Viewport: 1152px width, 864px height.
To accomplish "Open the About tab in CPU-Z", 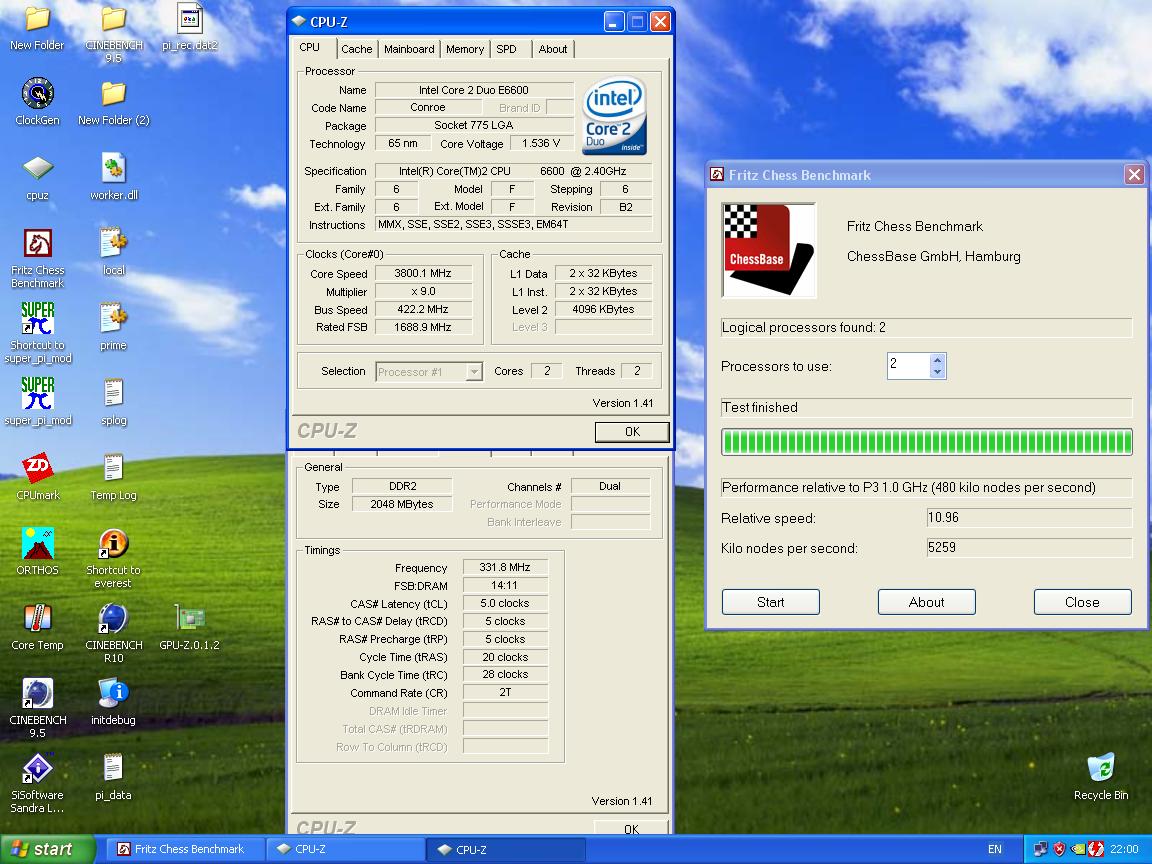I will pyautogui.click(x=552, y=49).
